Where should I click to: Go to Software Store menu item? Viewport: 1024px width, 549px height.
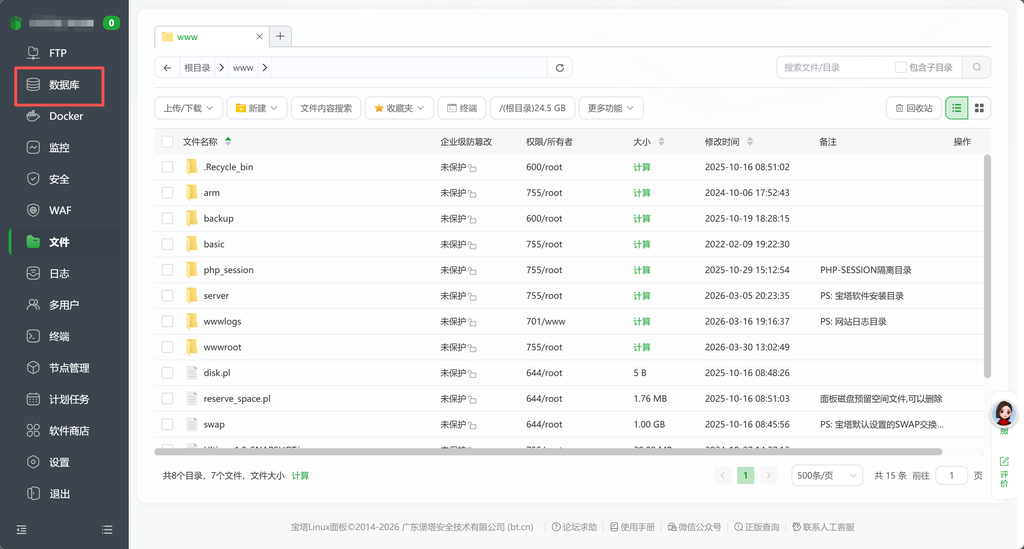pyautogui.click(x=69, y=431)
